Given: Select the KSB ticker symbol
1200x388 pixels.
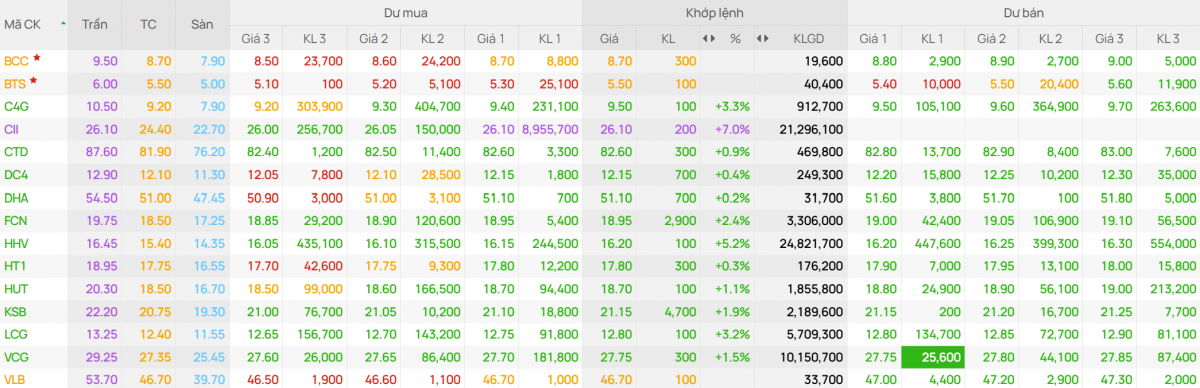Looking at the screenshot, I should (16, 311).
